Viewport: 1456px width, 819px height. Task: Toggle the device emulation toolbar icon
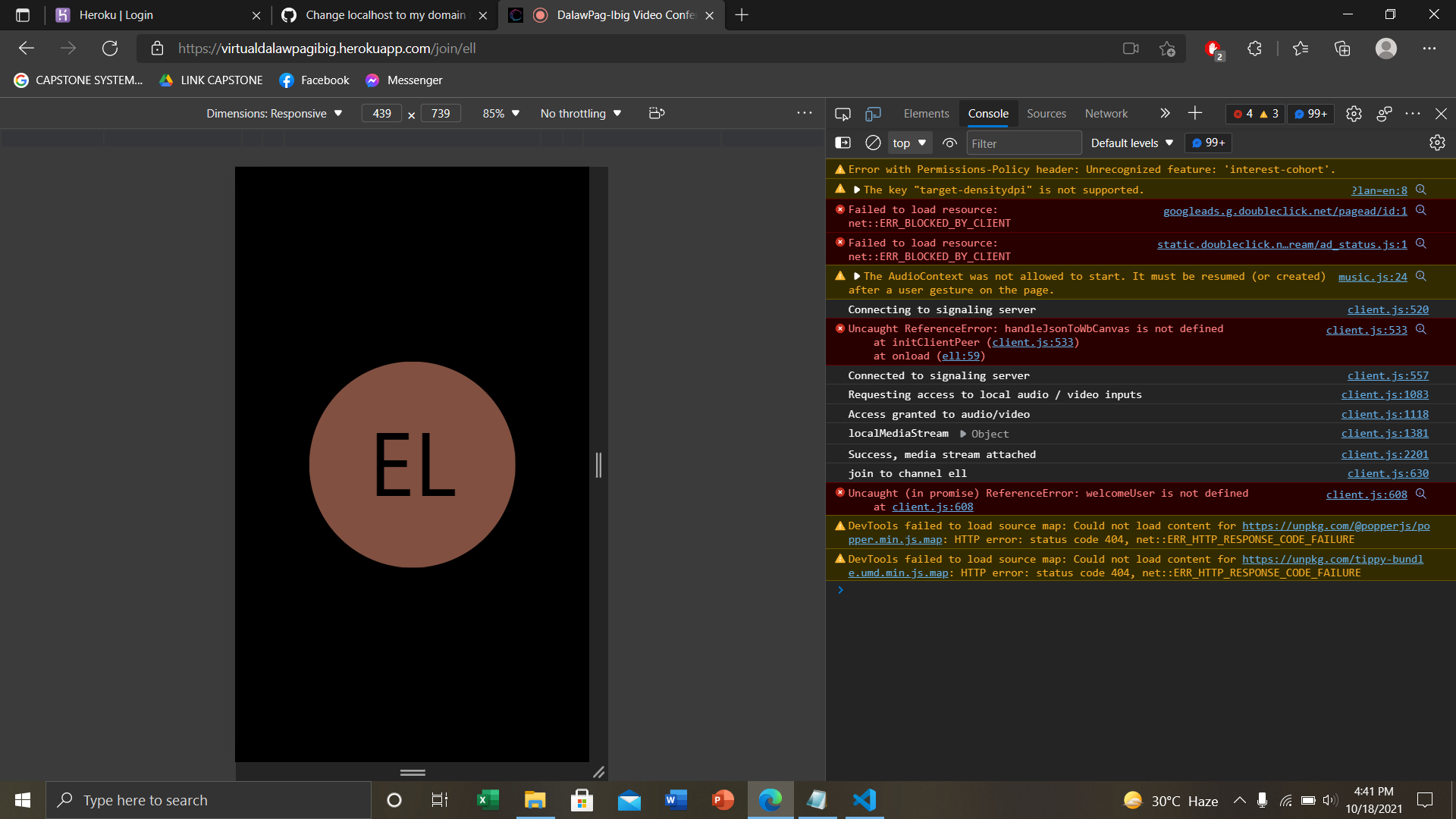[873, 114]
